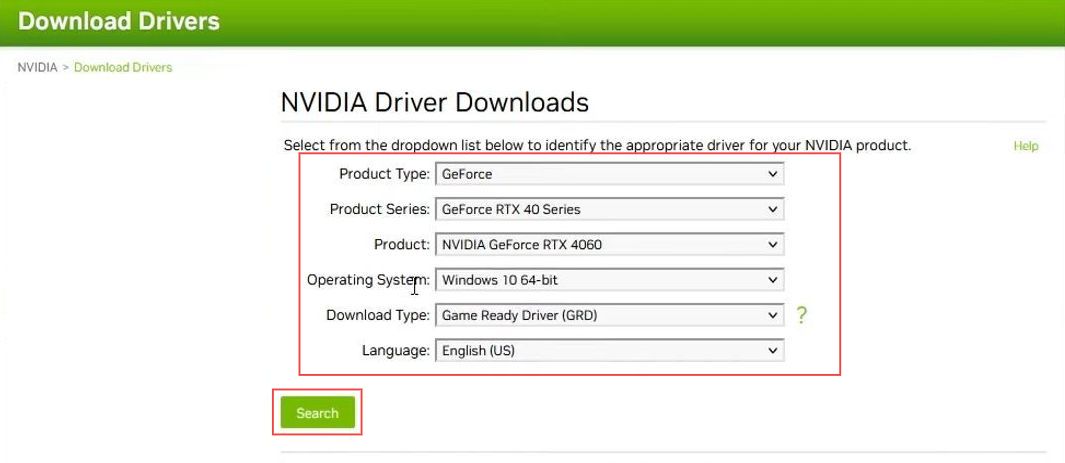Image resolution: width=1065 pixels, height=463 pixels.
Task: Click the green Search button
Action: [317, 413]
